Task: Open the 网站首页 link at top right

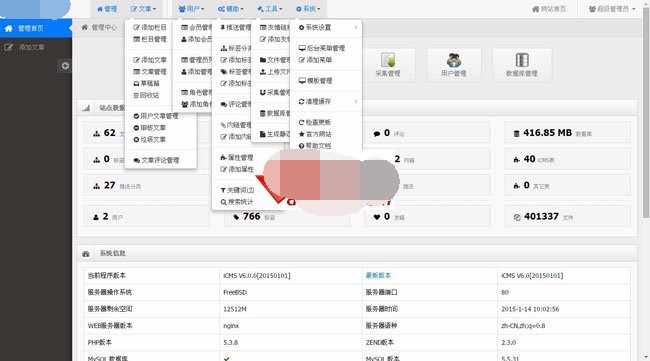Action: pos(549,9)
